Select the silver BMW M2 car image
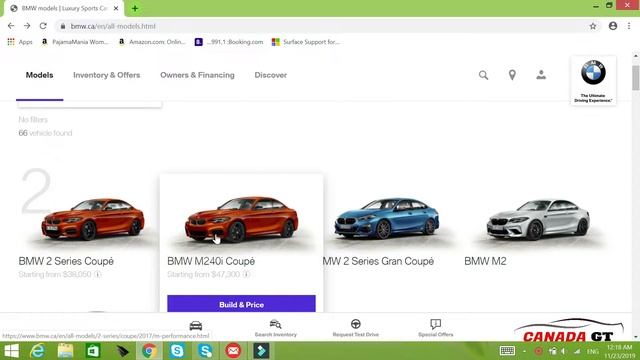 [538, 219]
